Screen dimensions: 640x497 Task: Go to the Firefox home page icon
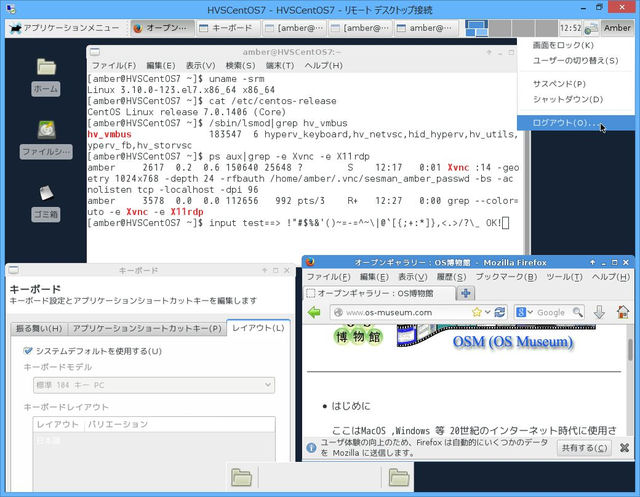(x=623, y=313)
